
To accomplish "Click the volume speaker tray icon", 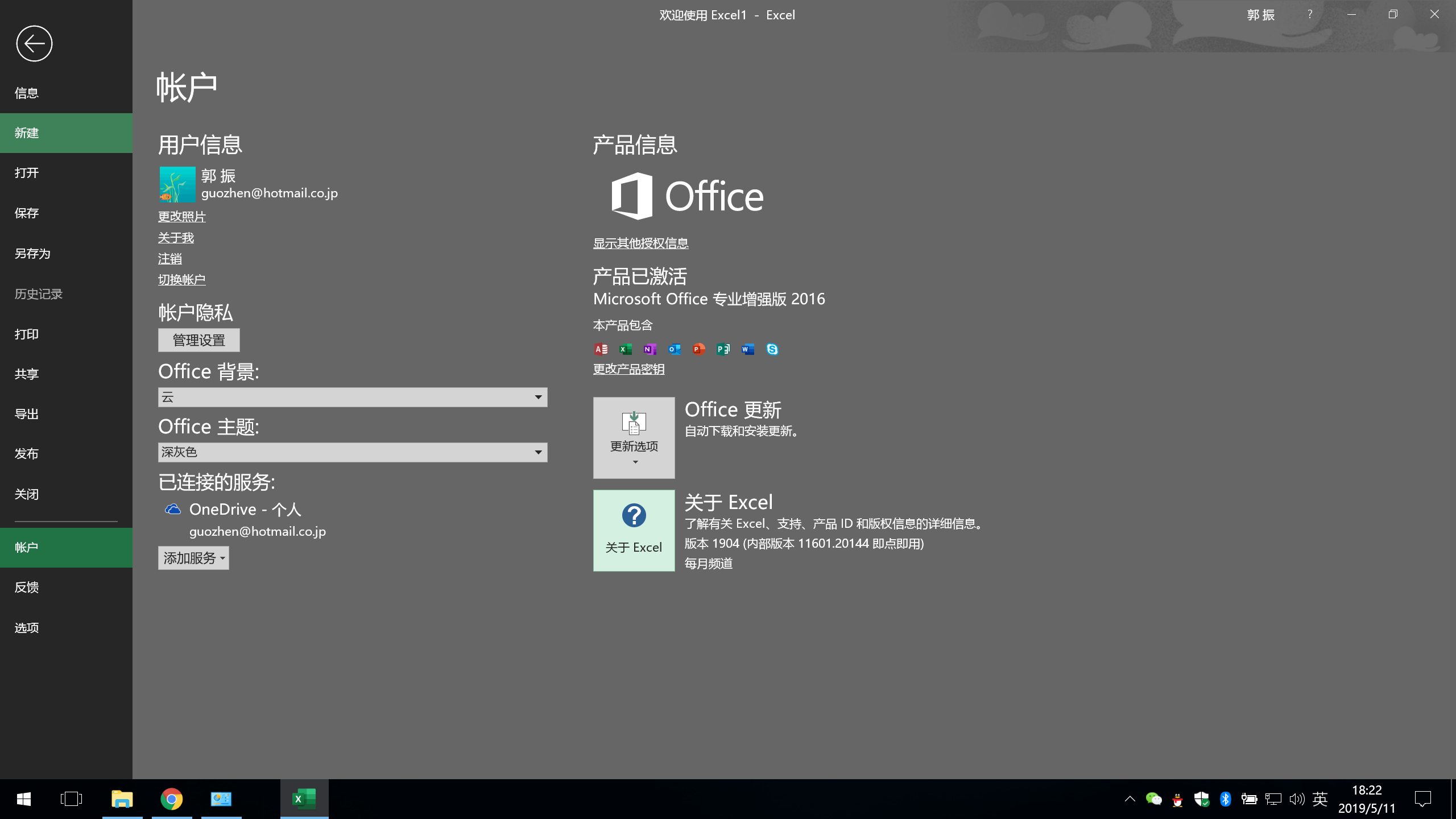I will 1297,799.
